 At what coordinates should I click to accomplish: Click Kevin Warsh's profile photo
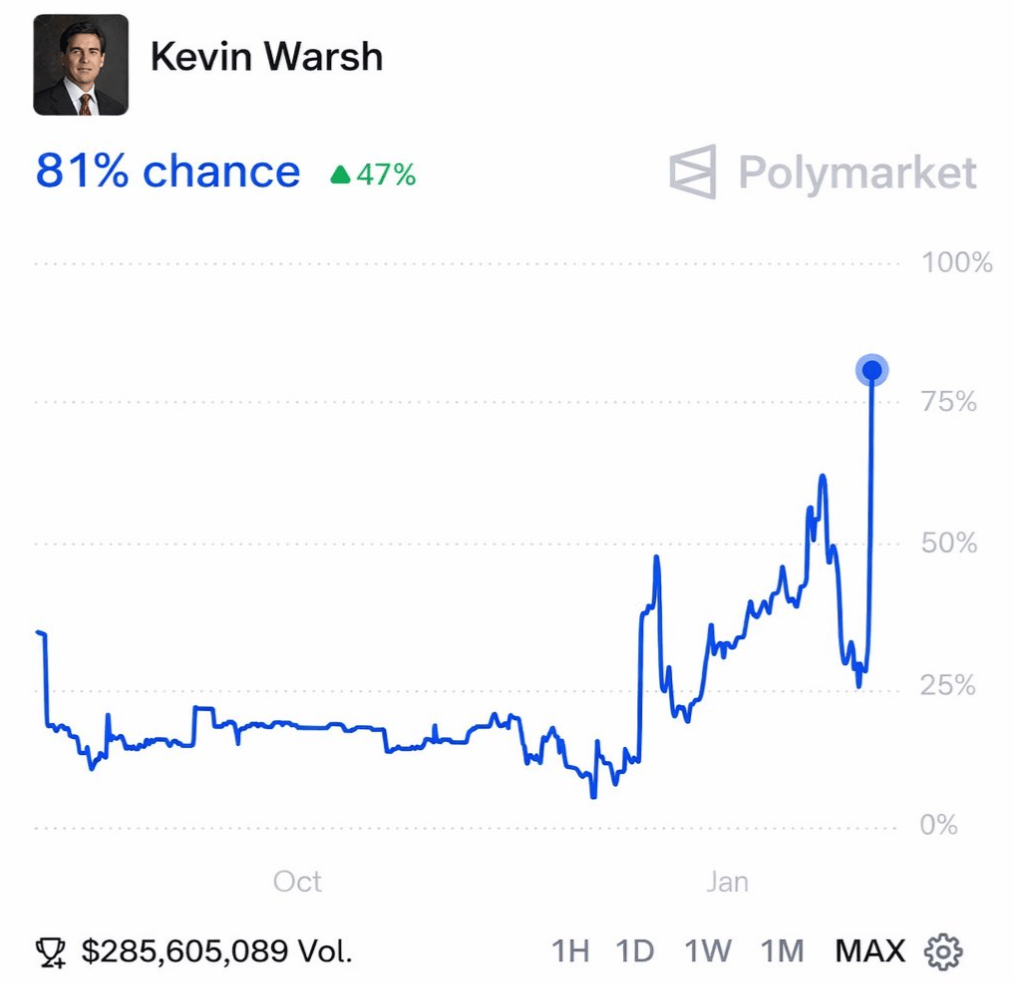pos(81,65)
